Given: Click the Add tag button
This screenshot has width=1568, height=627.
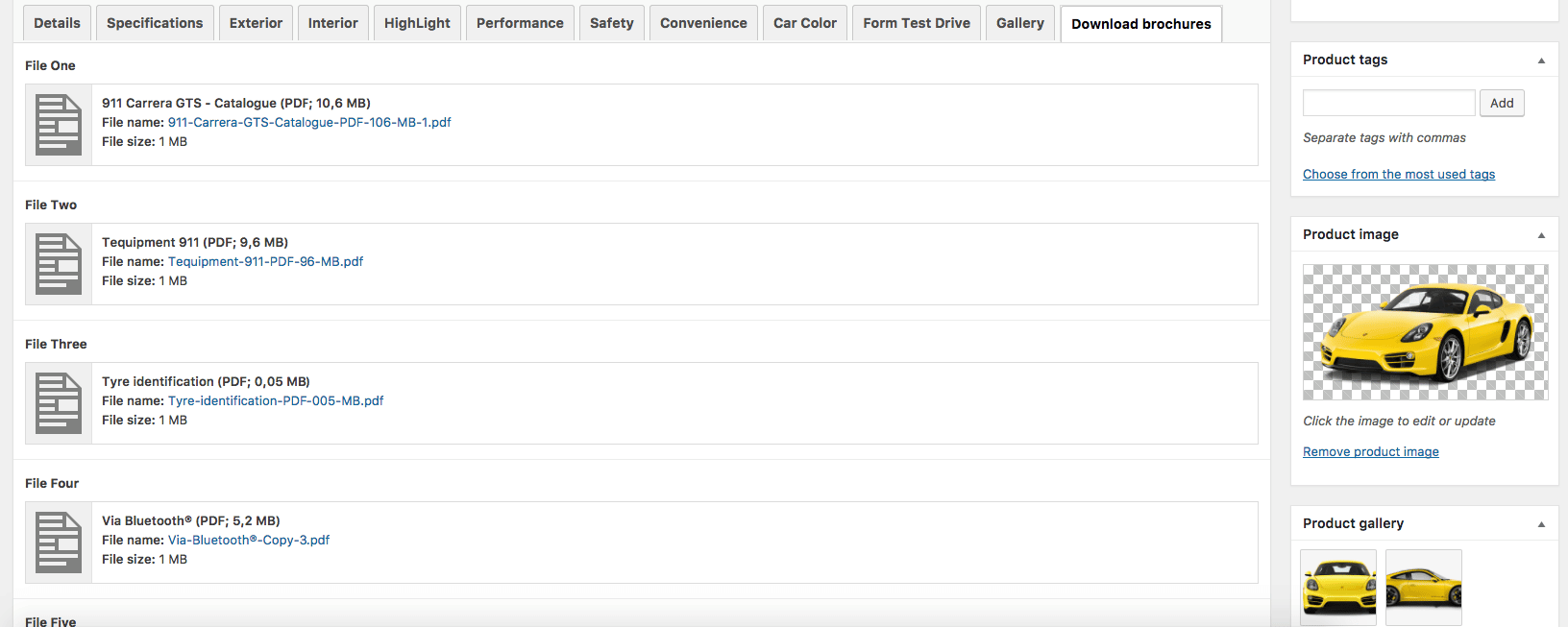Looking at the screenshot, I should (x=1502, y=103).
